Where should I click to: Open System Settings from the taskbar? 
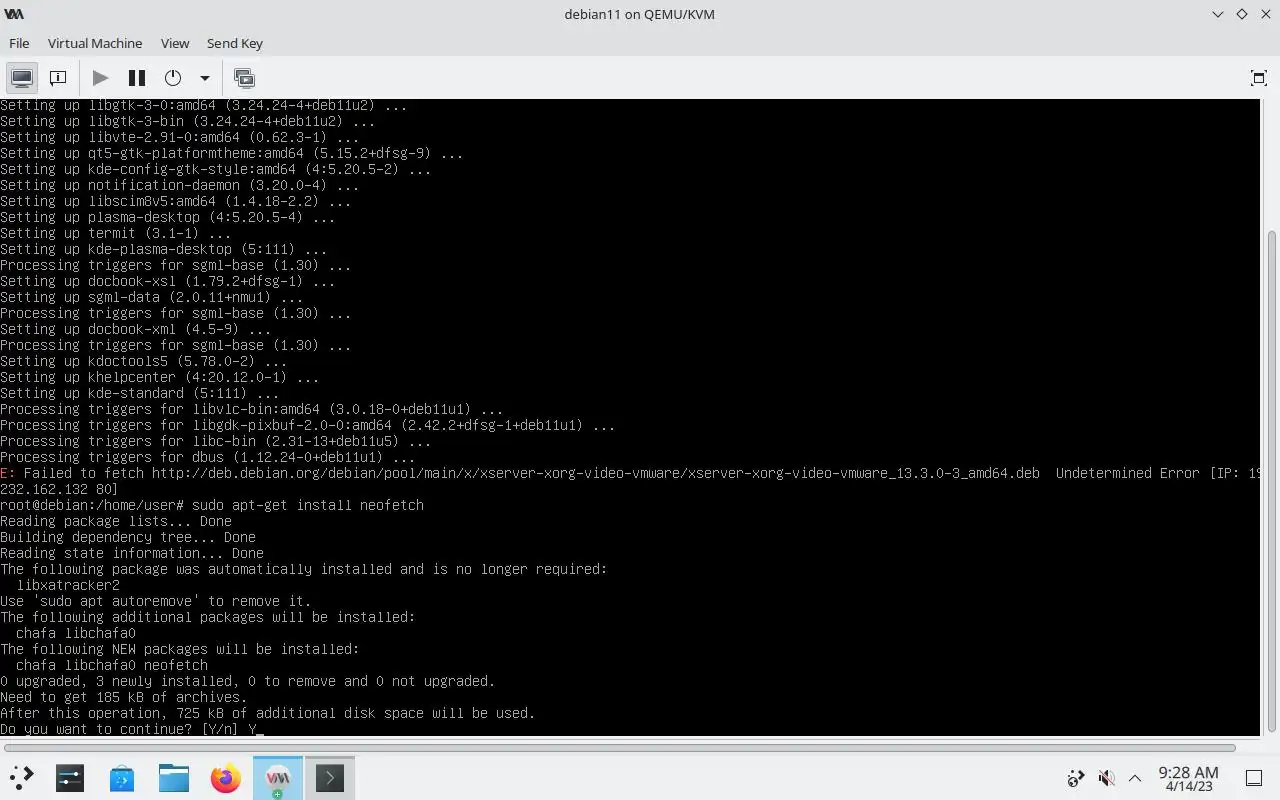70,777
